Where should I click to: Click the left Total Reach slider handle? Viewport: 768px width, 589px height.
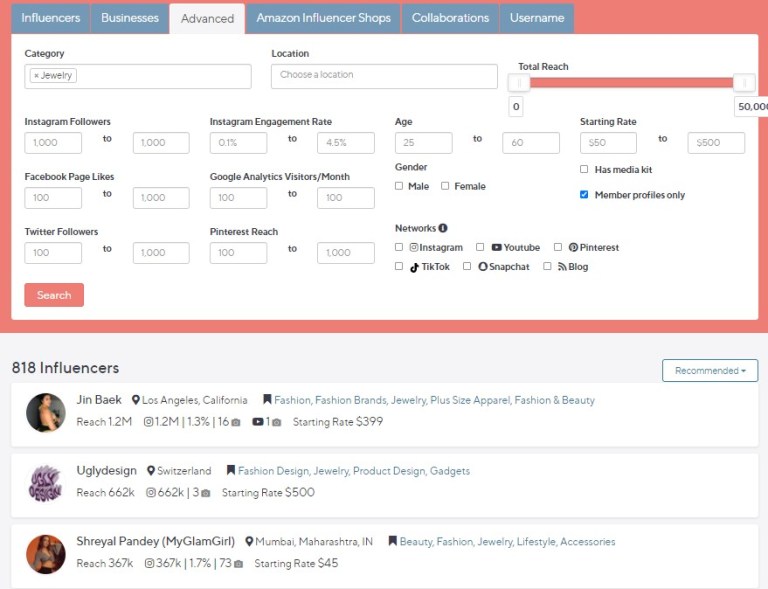pos(519,83)
